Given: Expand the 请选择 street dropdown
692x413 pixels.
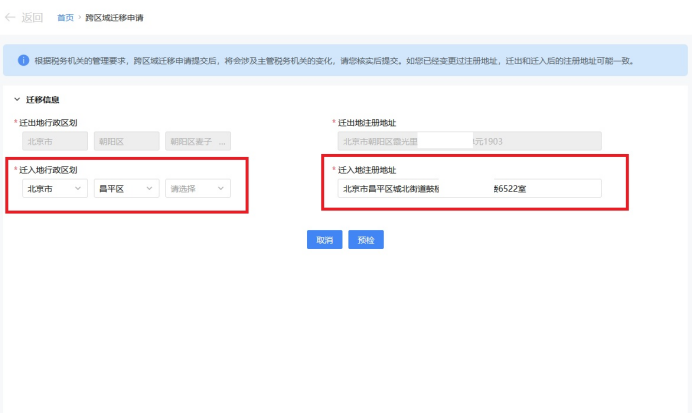Looking at the screenshot, I should tap(198, 188).
